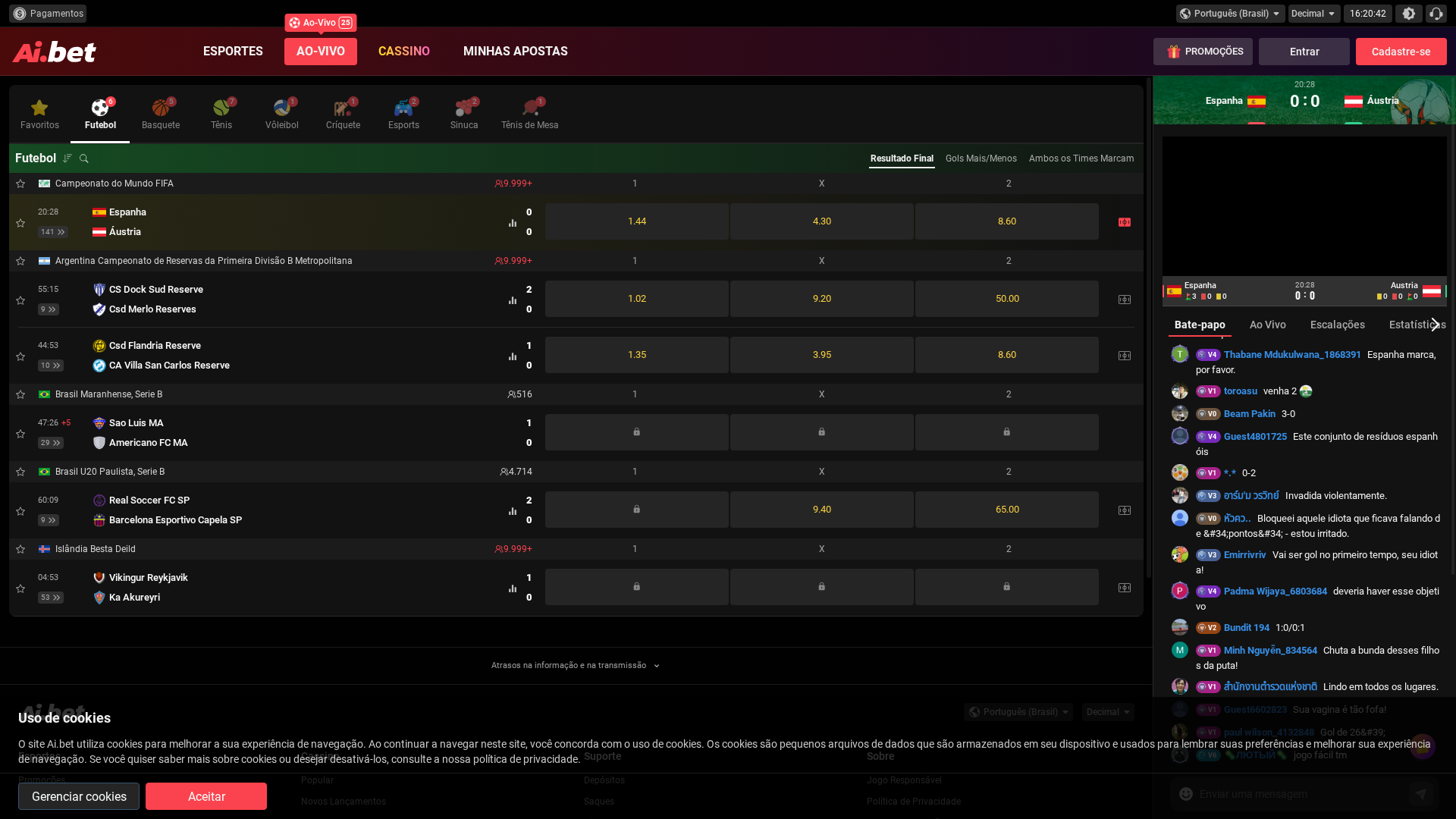
Task: Pick odds 50.00 for Csd Merlo Reserves
Action: tap(1007, 299)
